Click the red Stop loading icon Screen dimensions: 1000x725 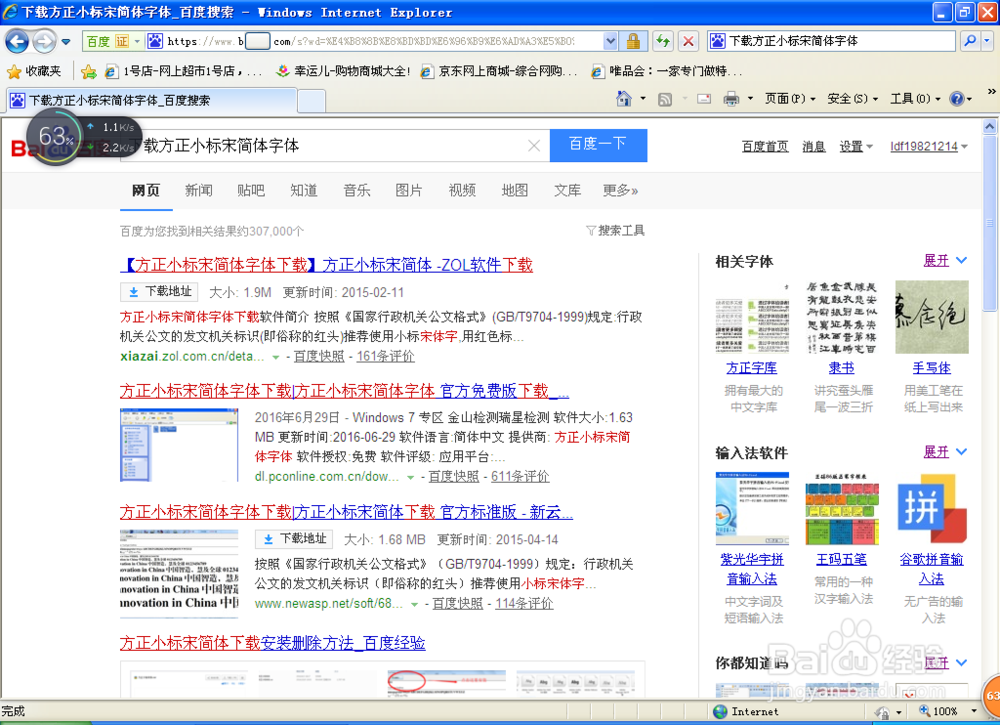pyautogui.click(x=688, y=41)
